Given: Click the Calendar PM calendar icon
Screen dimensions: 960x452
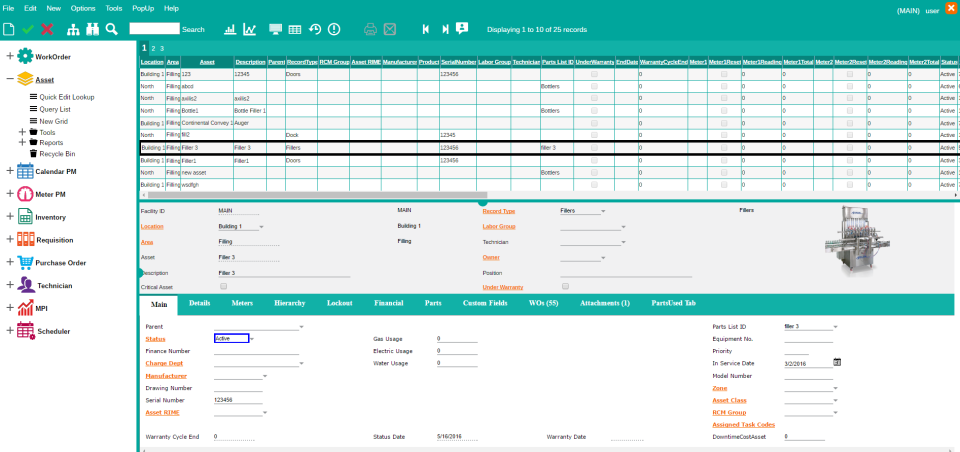Looking at the screenshot, I should 24,171.
